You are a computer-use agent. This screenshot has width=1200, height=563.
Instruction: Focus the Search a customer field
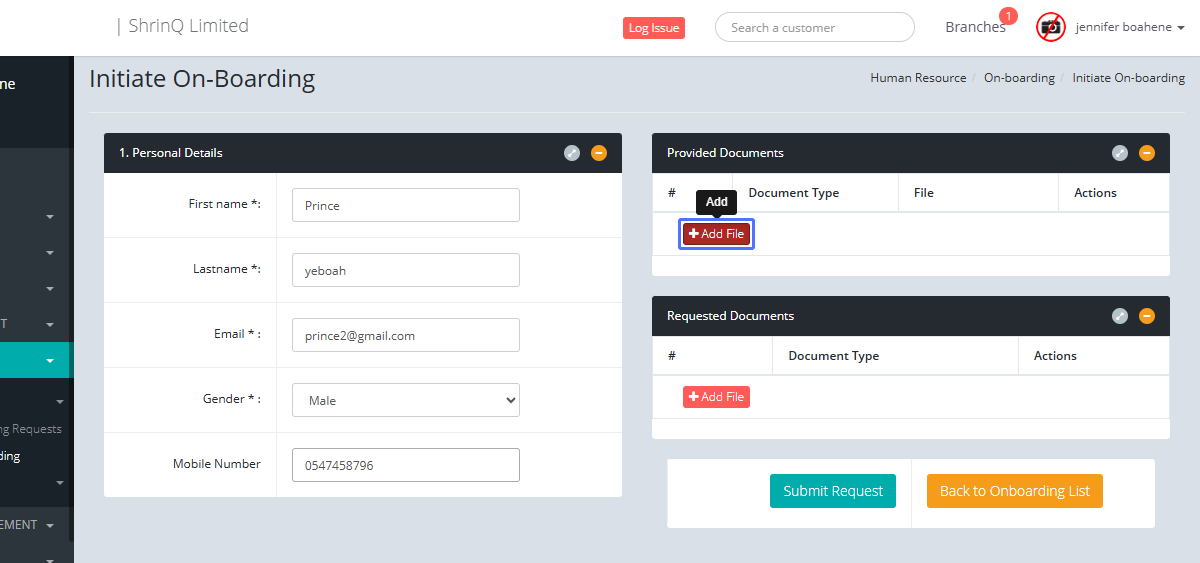[x=814, y=27]
